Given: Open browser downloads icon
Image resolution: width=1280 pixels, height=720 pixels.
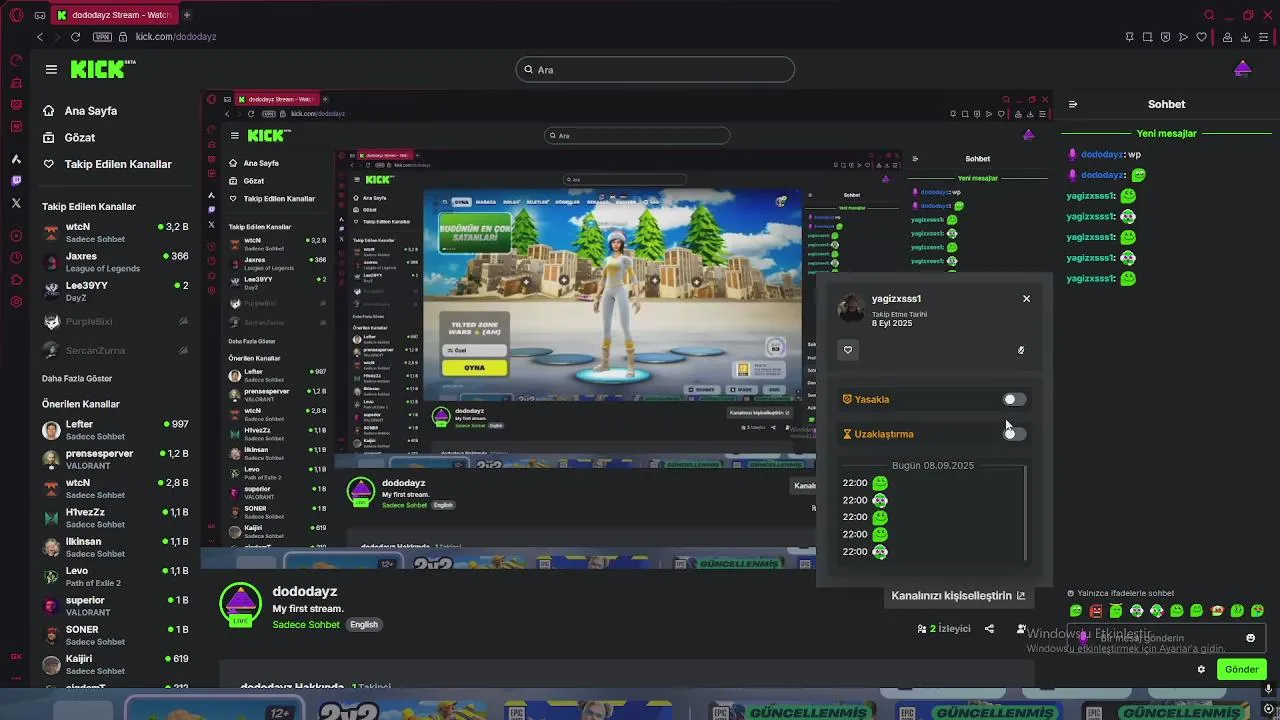Looking at the screenshot, I should click(1246, 37).
